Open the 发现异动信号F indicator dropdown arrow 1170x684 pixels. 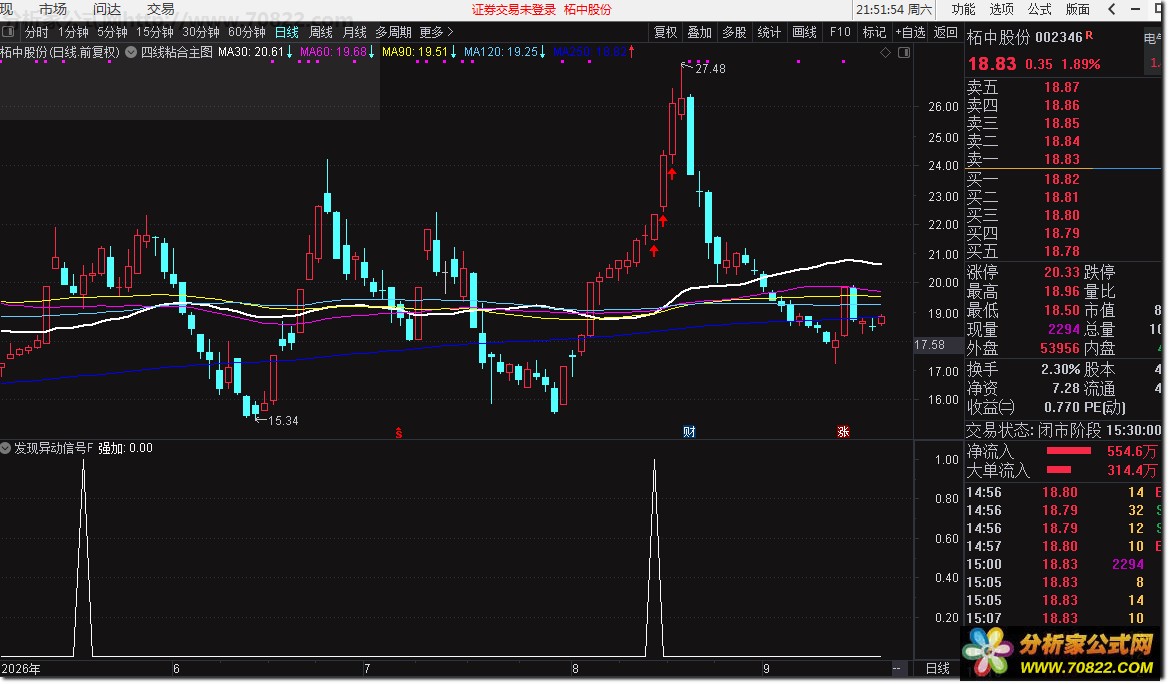[x=6, y=448]
